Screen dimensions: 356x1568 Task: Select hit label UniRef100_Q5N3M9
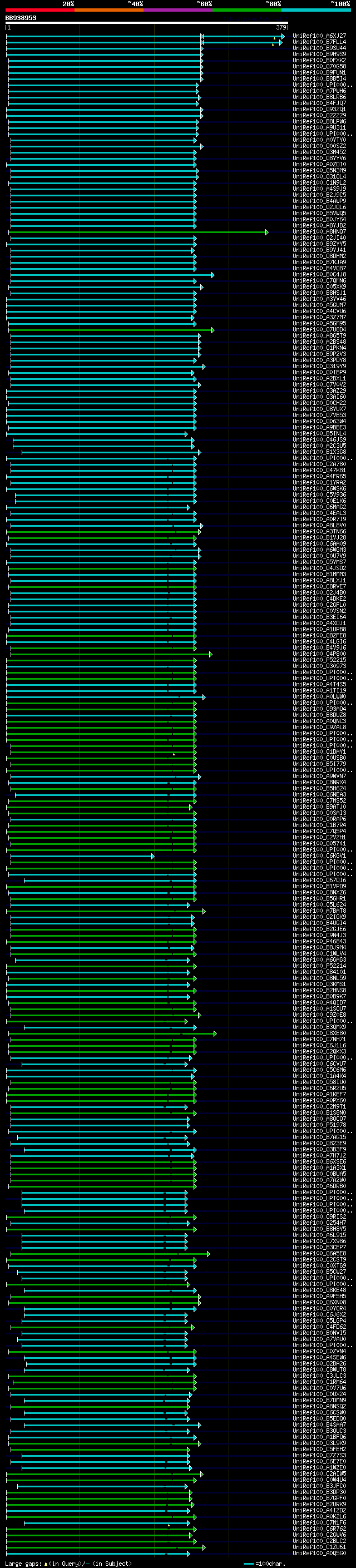pos(319,170)
